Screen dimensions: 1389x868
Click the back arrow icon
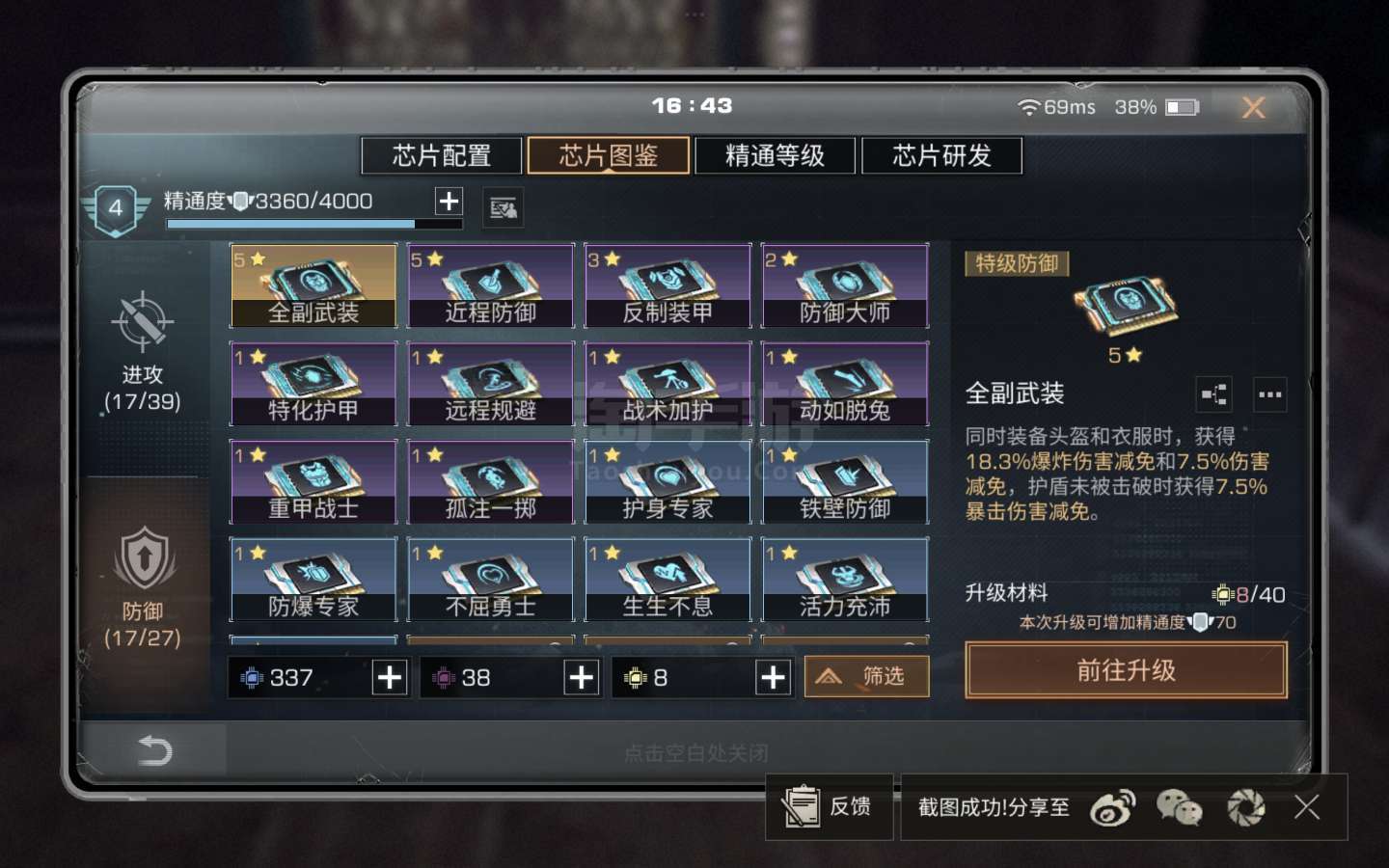click(154, 749)
